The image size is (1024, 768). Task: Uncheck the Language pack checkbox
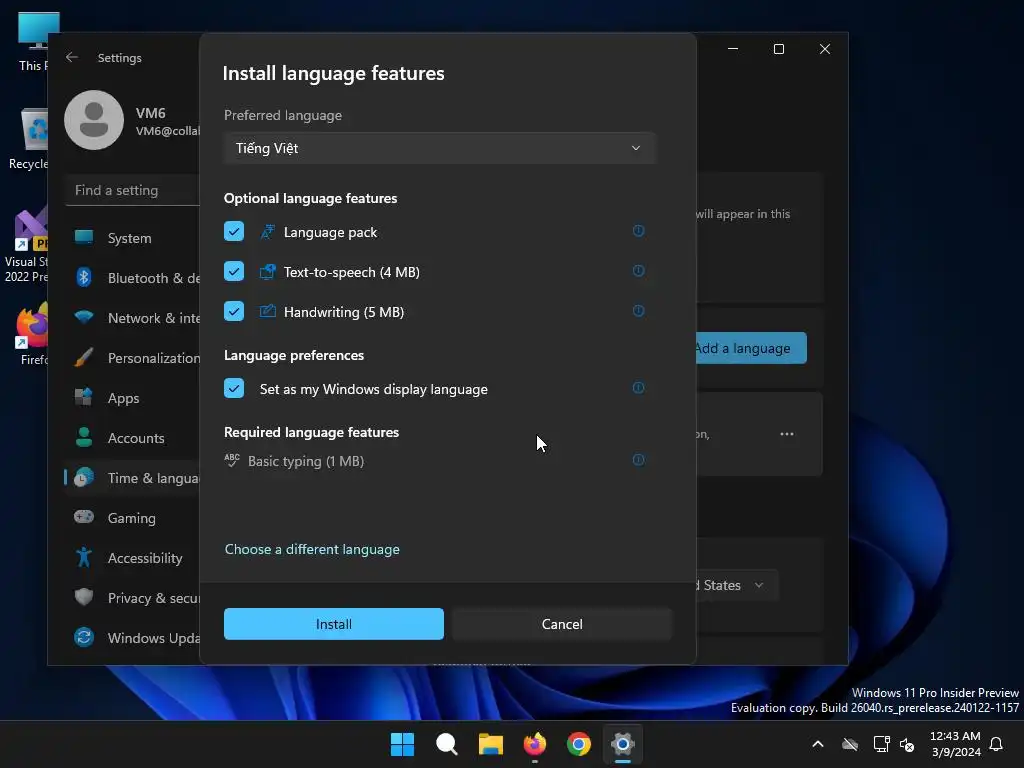(x=234, y=231)
